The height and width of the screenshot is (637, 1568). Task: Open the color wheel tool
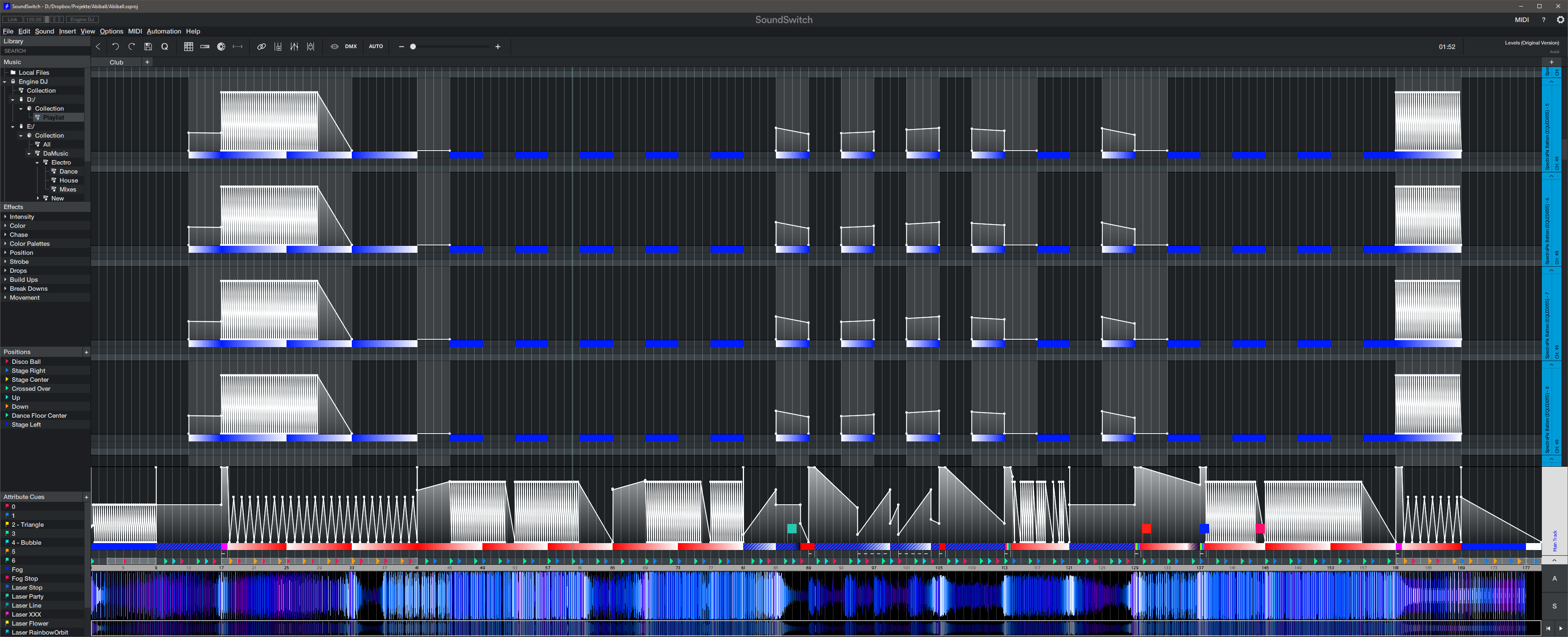point(222,46)
